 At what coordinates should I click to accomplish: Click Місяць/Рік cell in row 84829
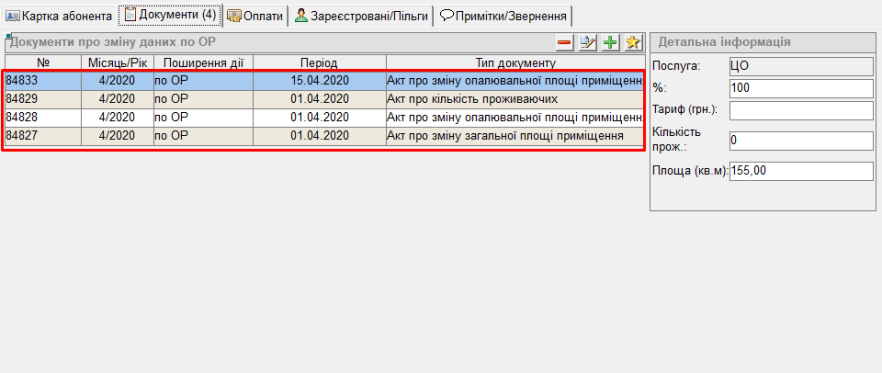[x=118, y=100]
